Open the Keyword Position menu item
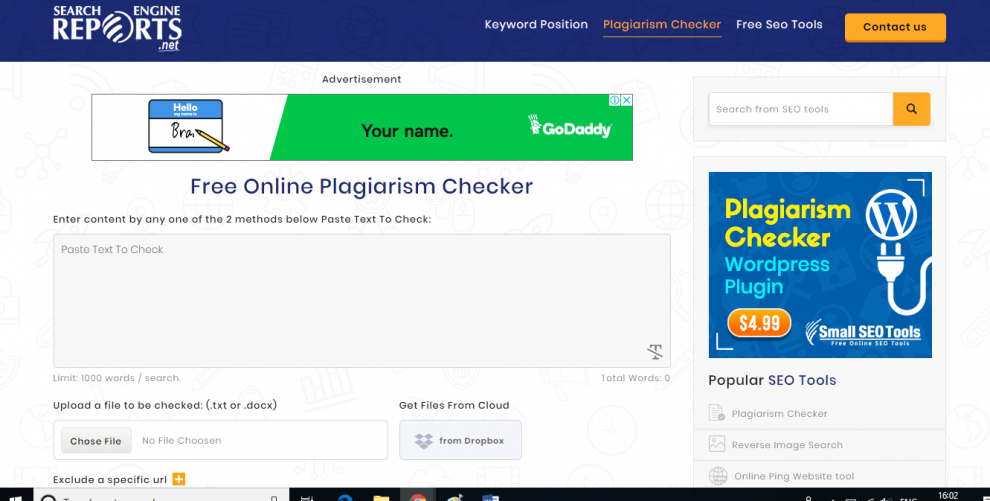Image resolution: width=990 pixels, height=501 pixels. click(x=536, y=25)
